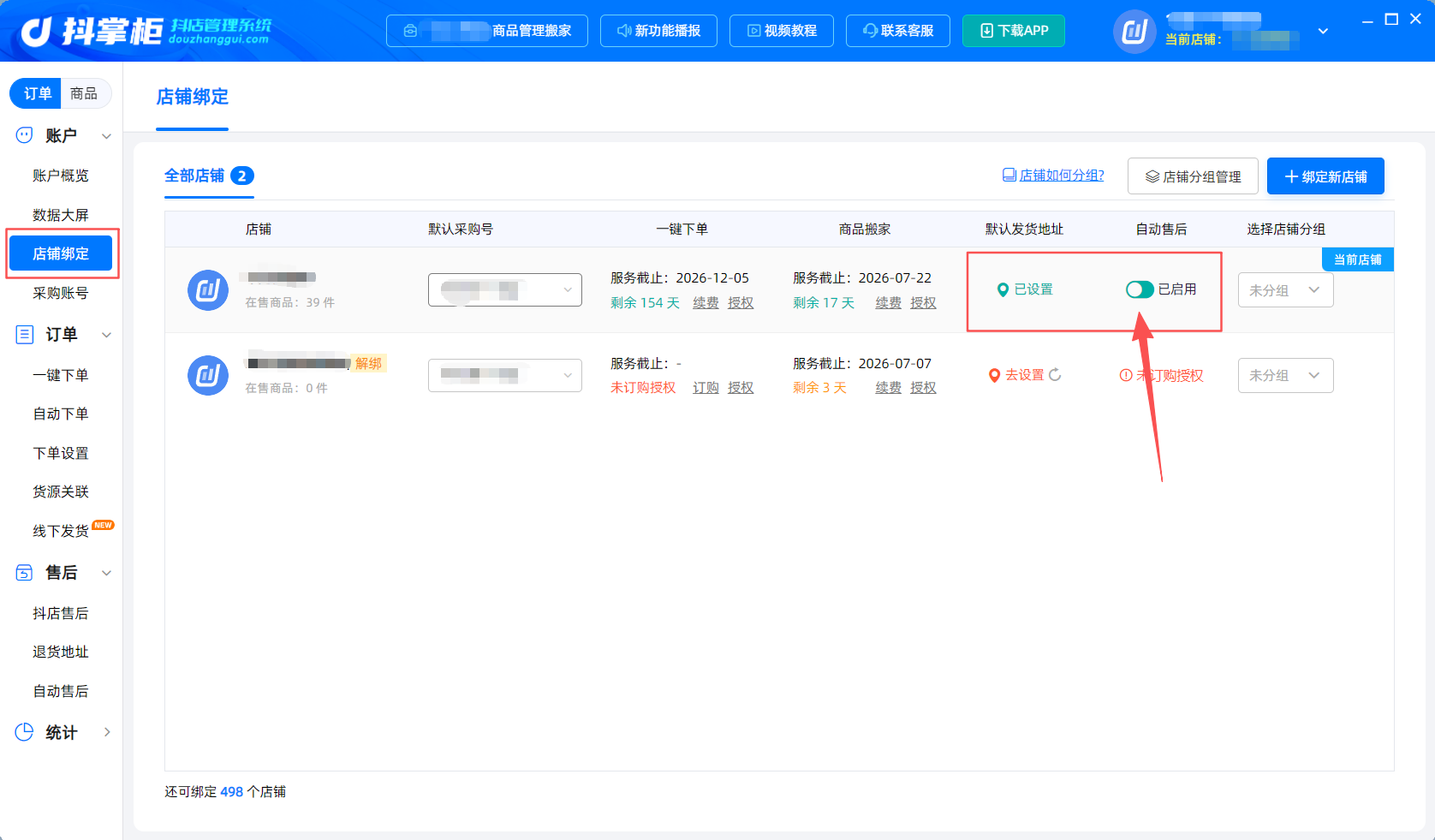Click the 统计 pie chart icon
This screenshot has width=1435, height=840.
[24, 732]
